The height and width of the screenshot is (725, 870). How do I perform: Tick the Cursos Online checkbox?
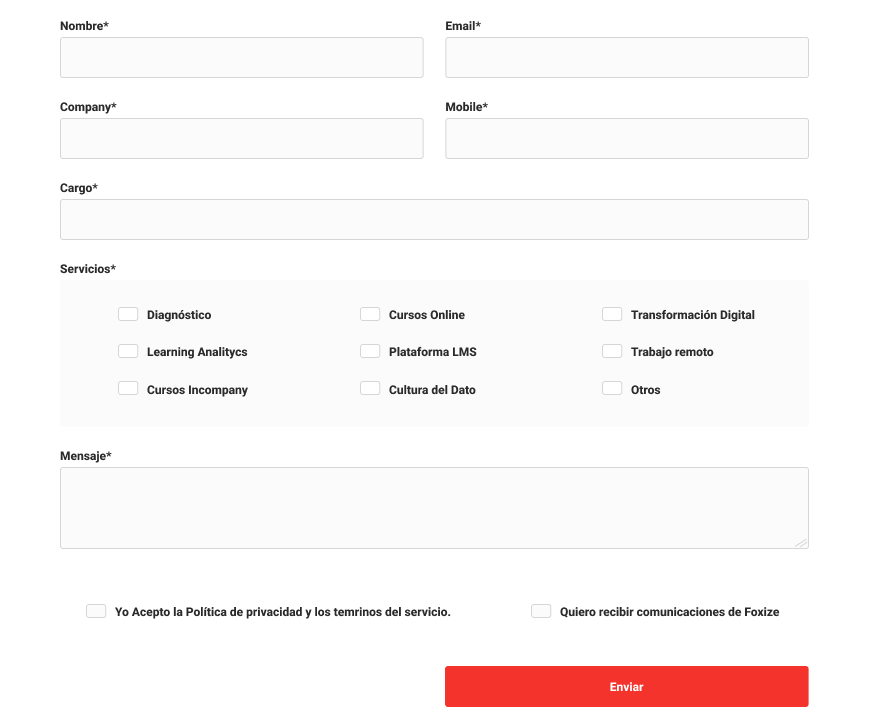click(x=370, y=315)
